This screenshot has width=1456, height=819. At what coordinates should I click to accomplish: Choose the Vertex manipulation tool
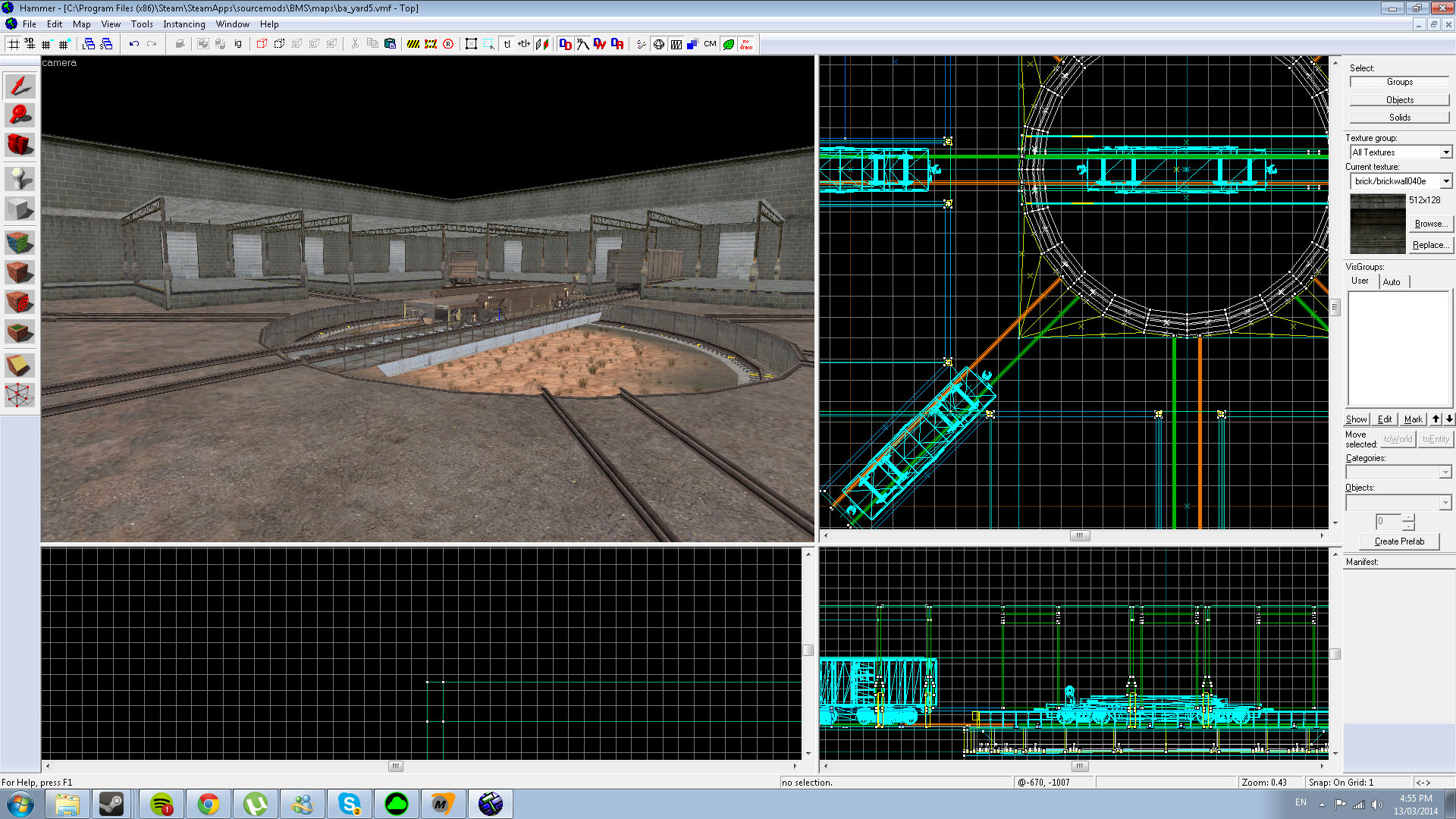[20, 395]
